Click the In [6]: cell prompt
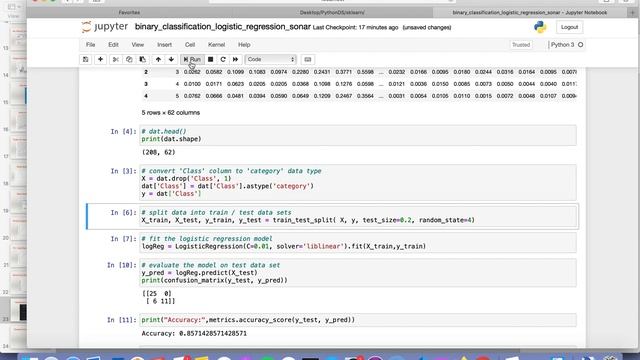This screenshot has height=360, width=640. click(123, 213)
